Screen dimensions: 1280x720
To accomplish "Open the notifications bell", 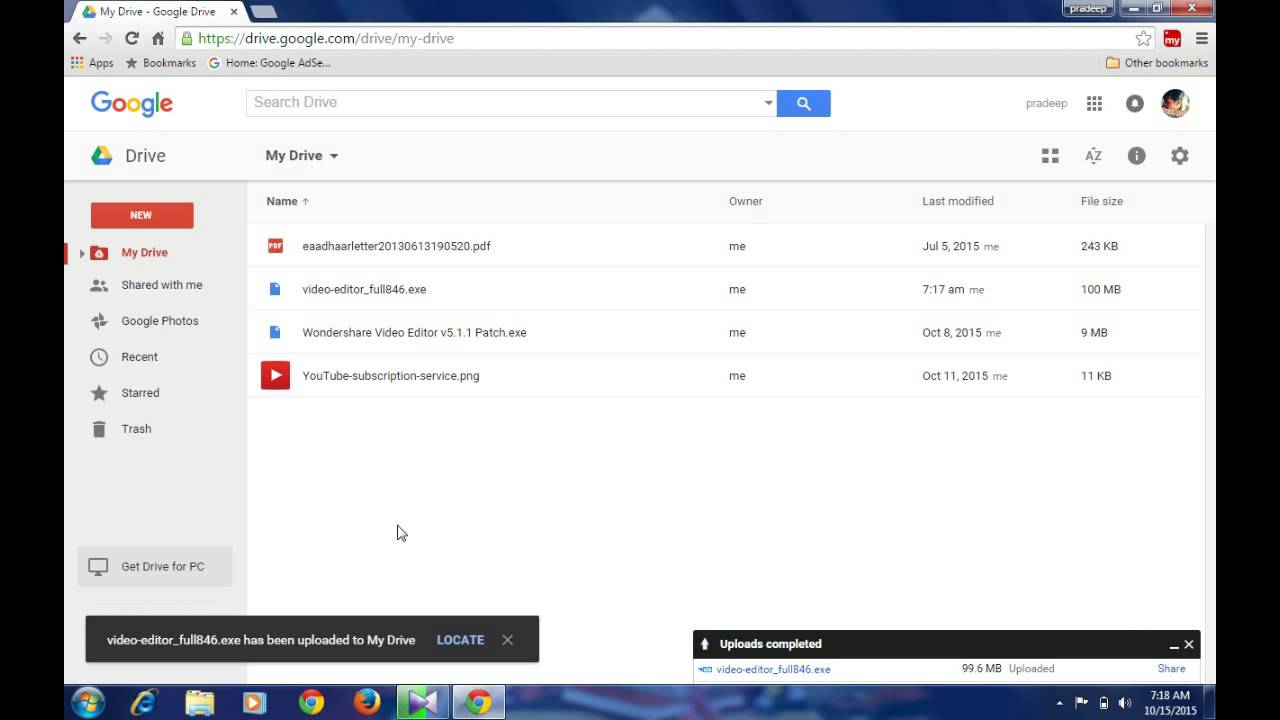I will click(1134, 103).
